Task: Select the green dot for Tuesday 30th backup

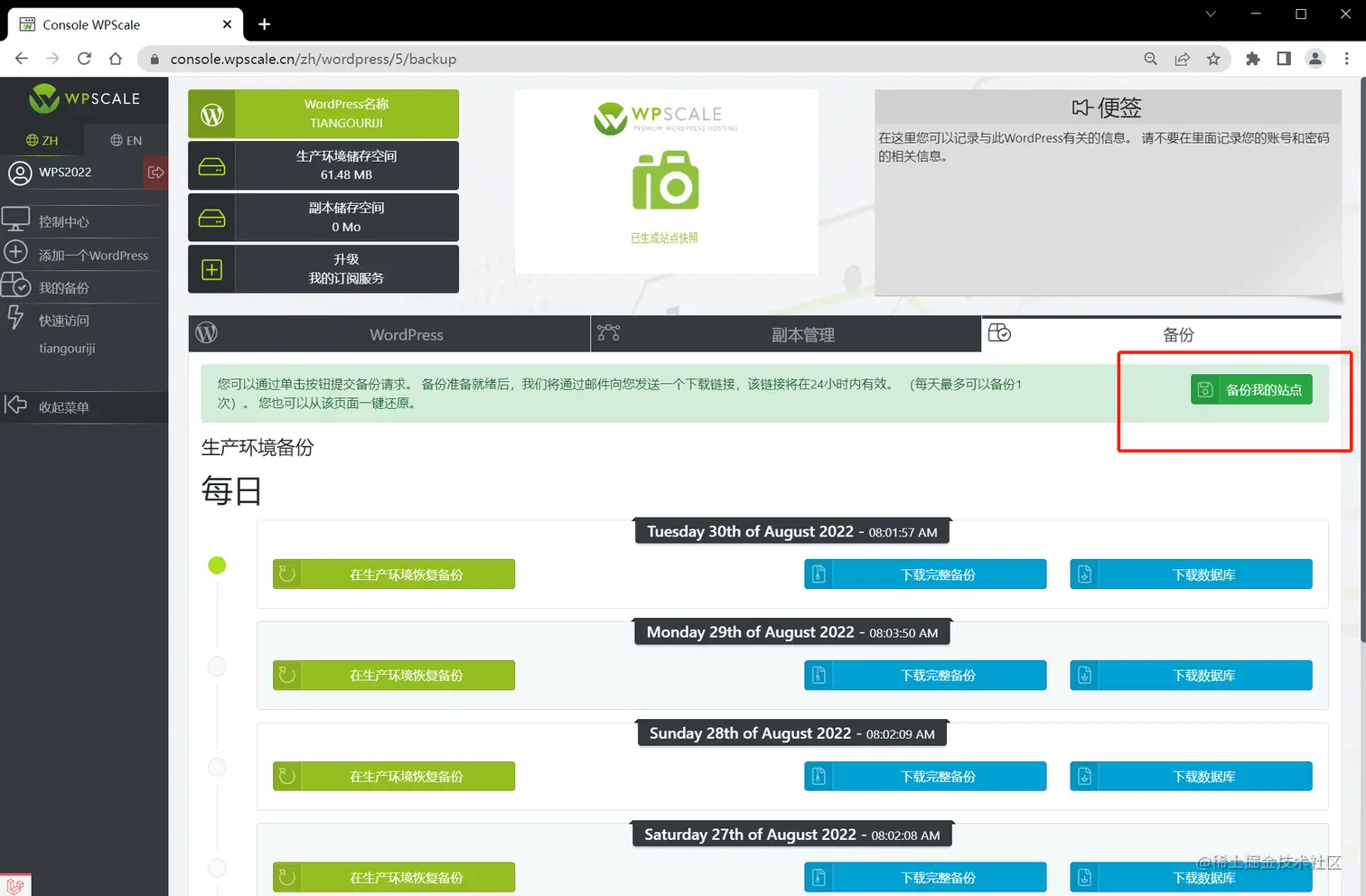Action: [x=217, y=565]
